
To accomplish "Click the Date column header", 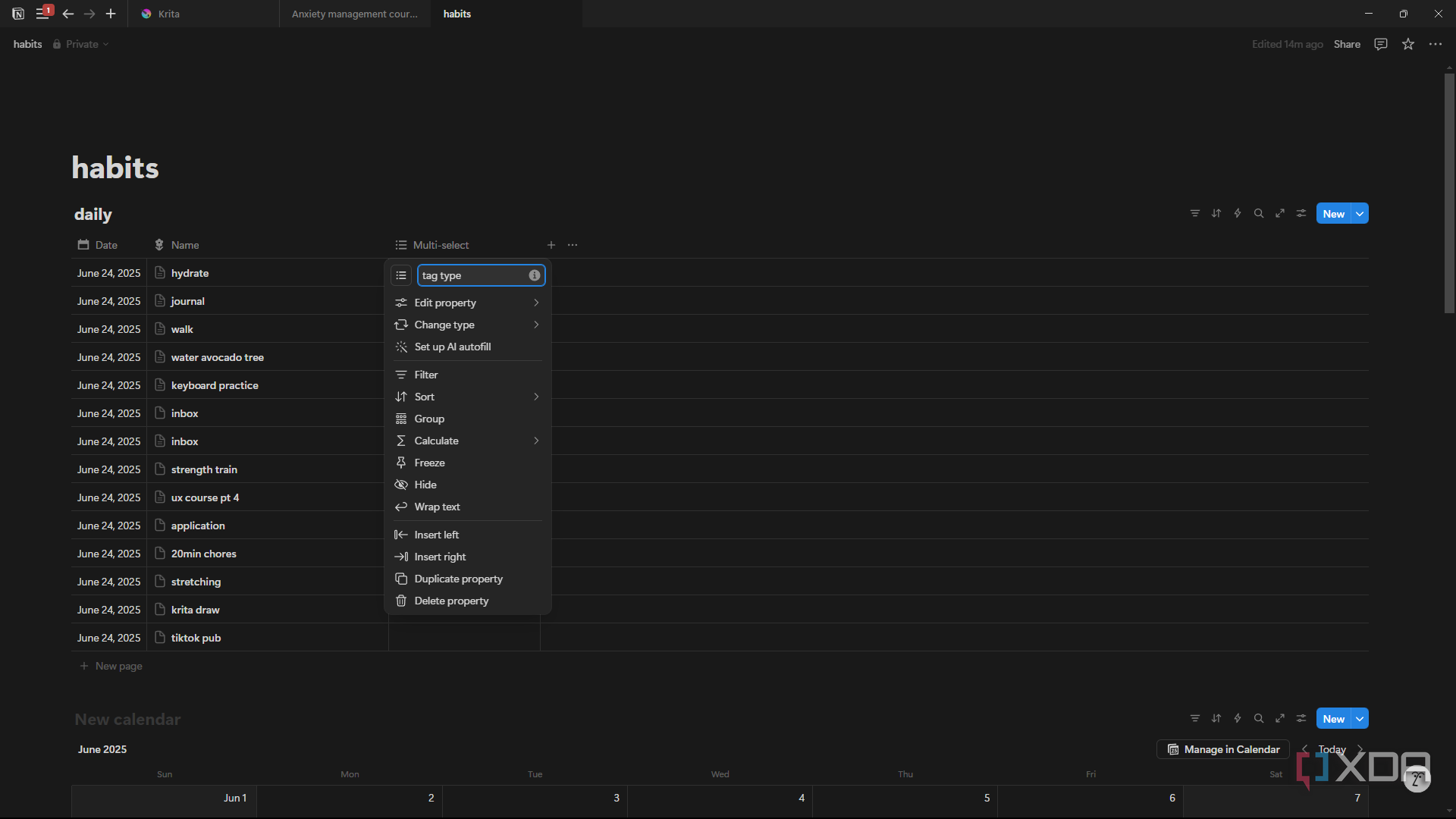I will coord(108,245).
